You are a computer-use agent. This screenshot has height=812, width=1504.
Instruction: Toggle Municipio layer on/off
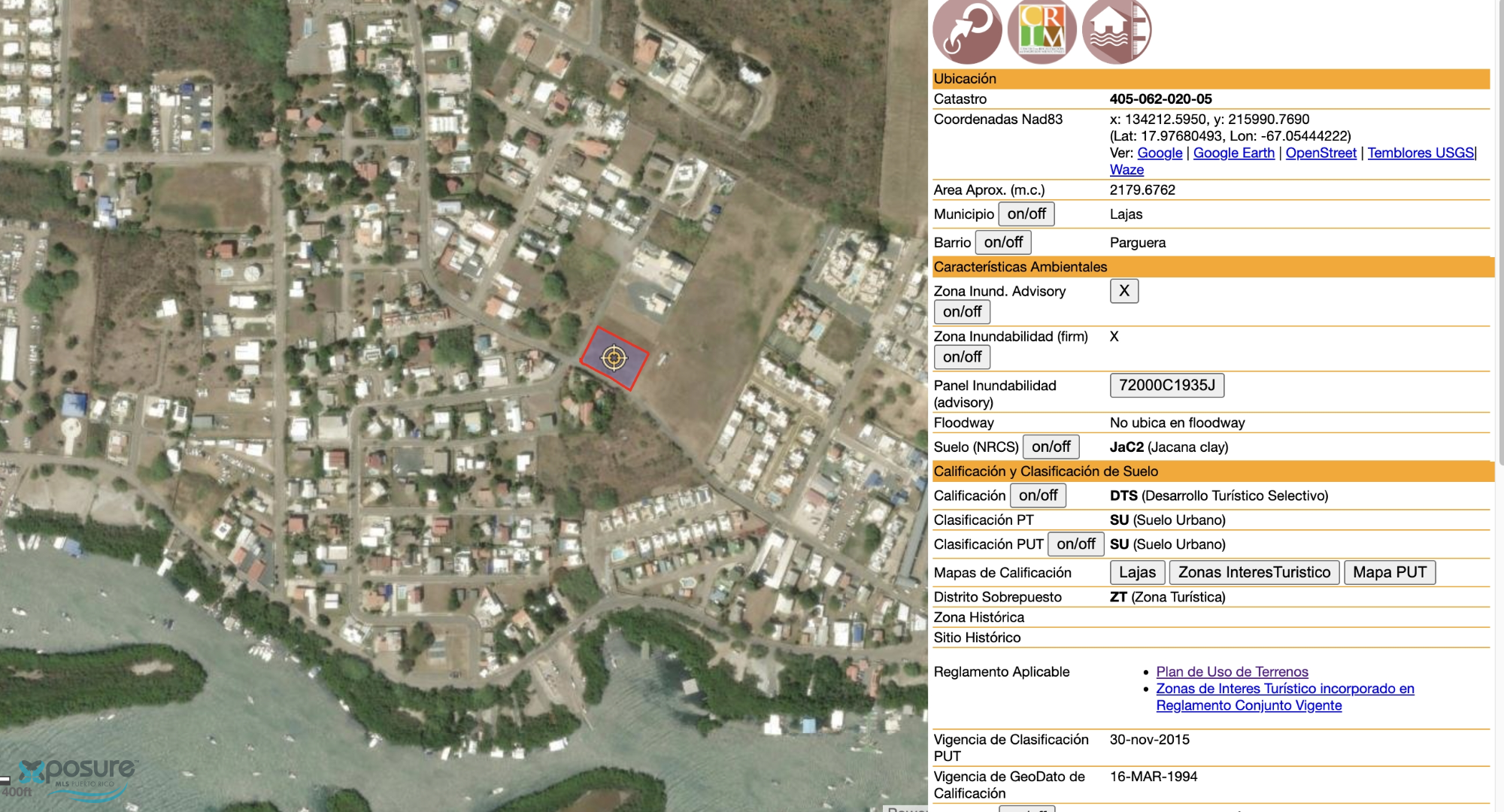click(1026, 214)
